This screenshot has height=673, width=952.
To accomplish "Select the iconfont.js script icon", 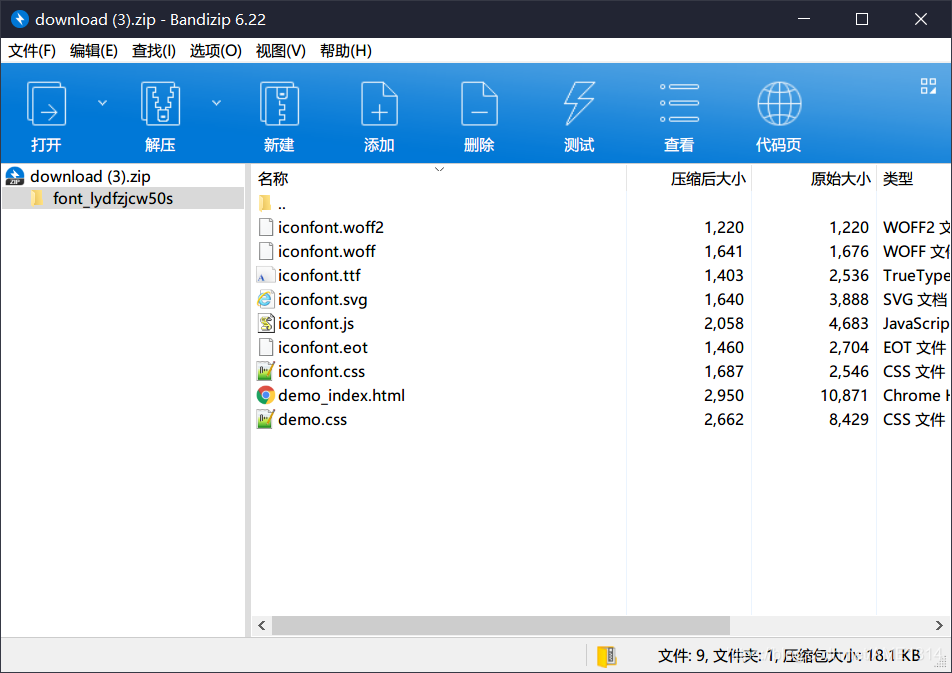I will (x=265, y=323).
